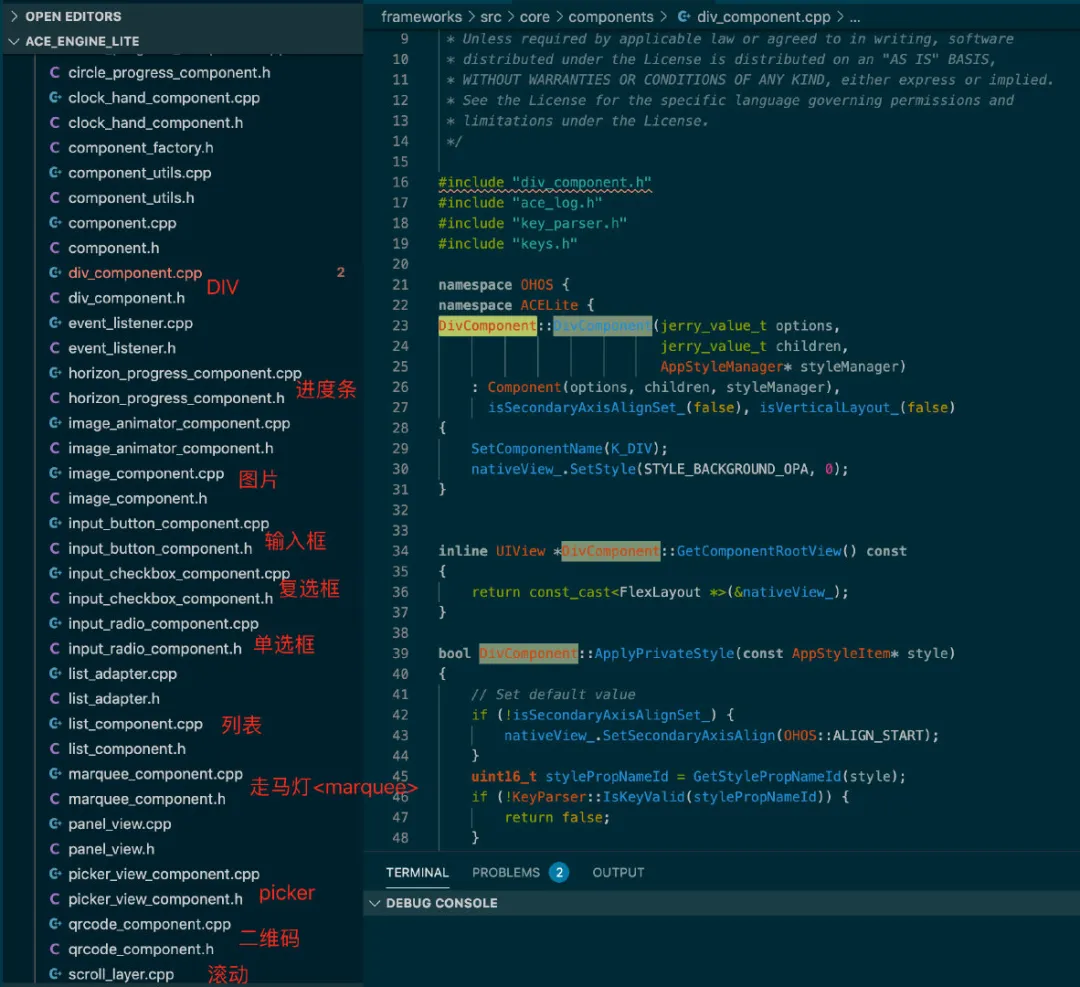Click C++ file icon beside div_component.cpp
This screenshot has height=987, width=1080.
coord(55,273)
